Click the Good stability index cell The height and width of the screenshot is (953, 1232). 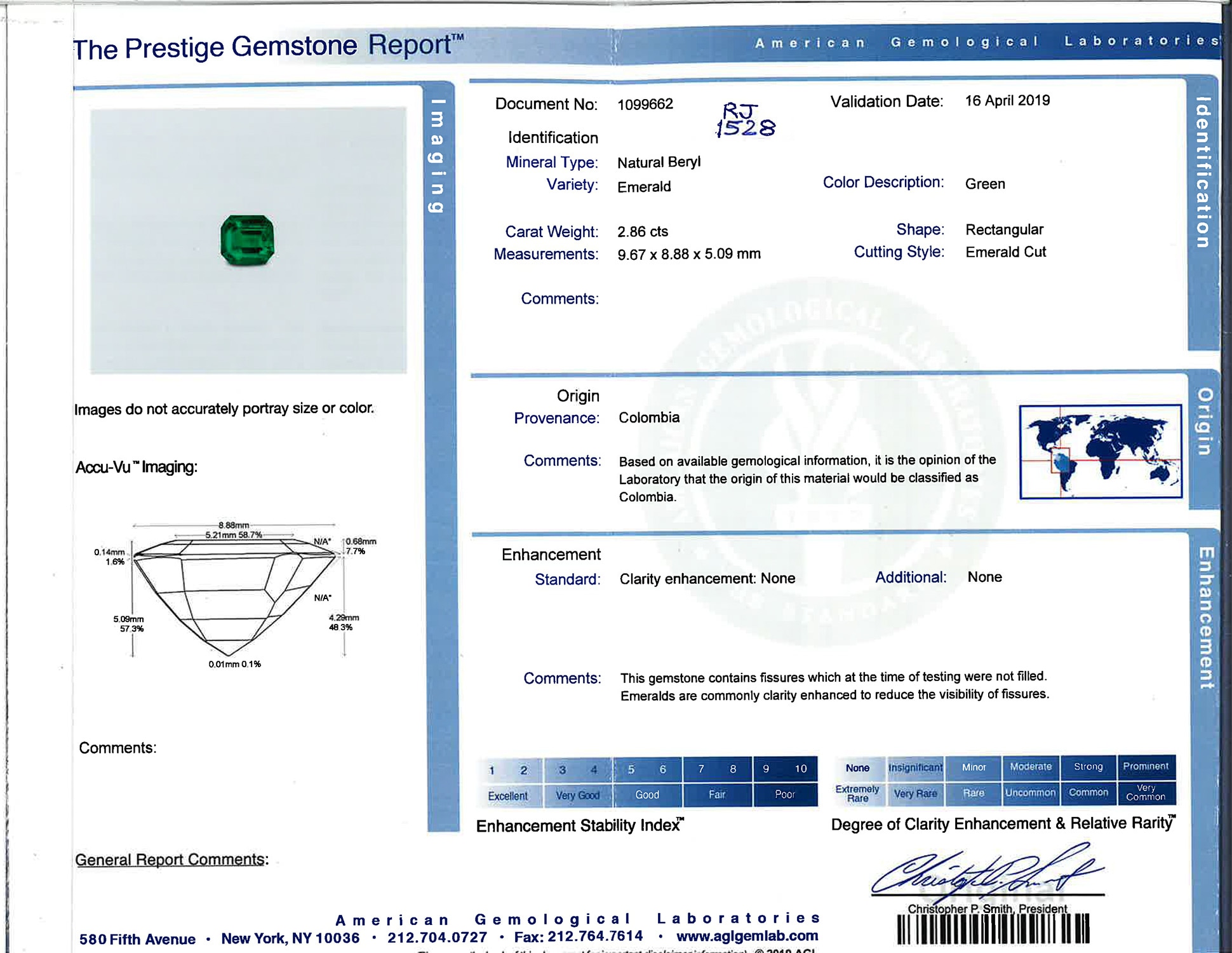point(647,795)
